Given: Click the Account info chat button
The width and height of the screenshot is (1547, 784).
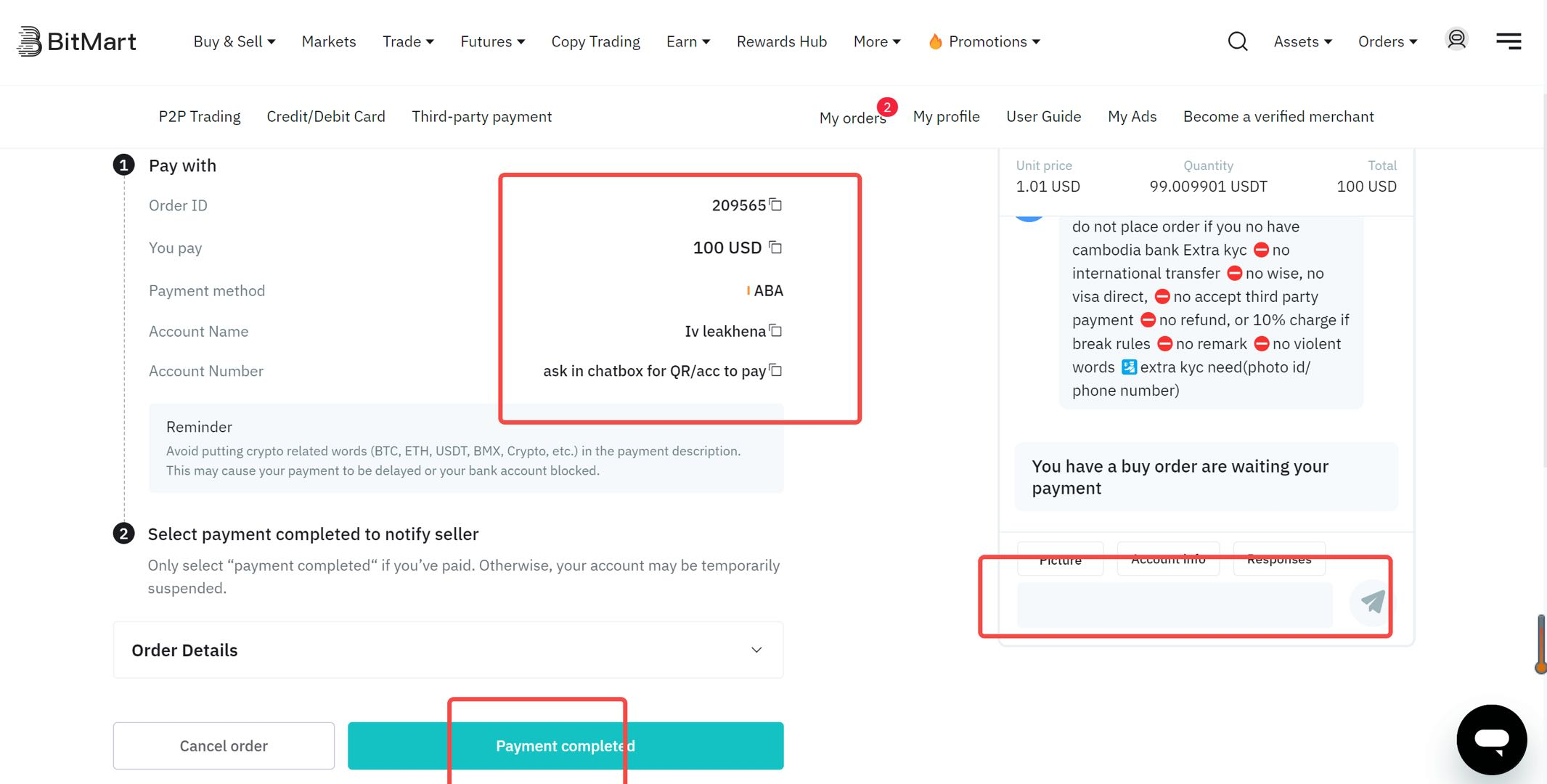Looking at the screenshot, I should point(1168,560).
